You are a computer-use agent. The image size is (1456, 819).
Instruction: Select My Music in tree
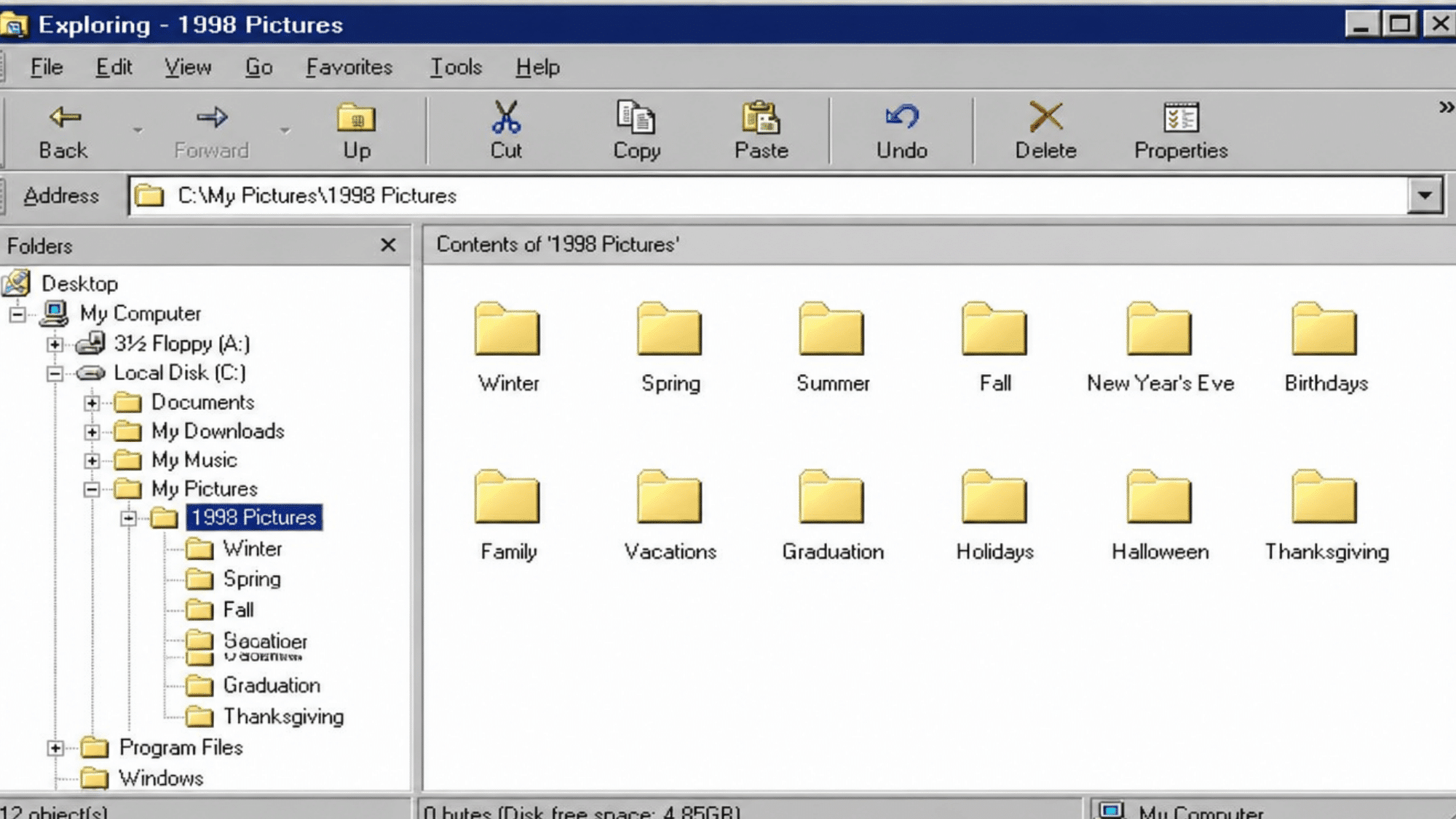coord(194,460)
